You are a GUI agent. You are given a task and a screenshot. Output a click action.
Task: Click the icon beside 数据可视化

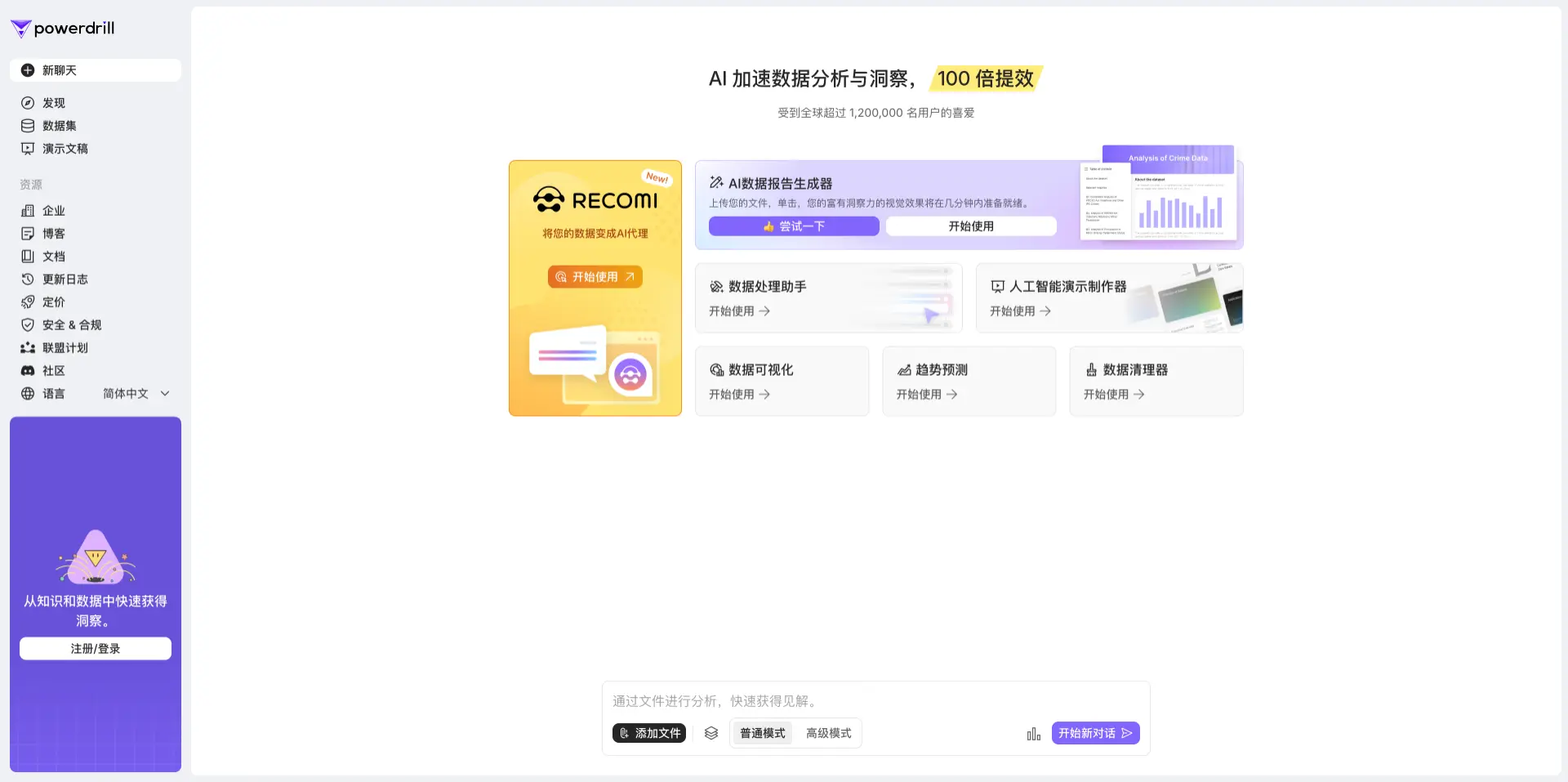tap(716, 370)
